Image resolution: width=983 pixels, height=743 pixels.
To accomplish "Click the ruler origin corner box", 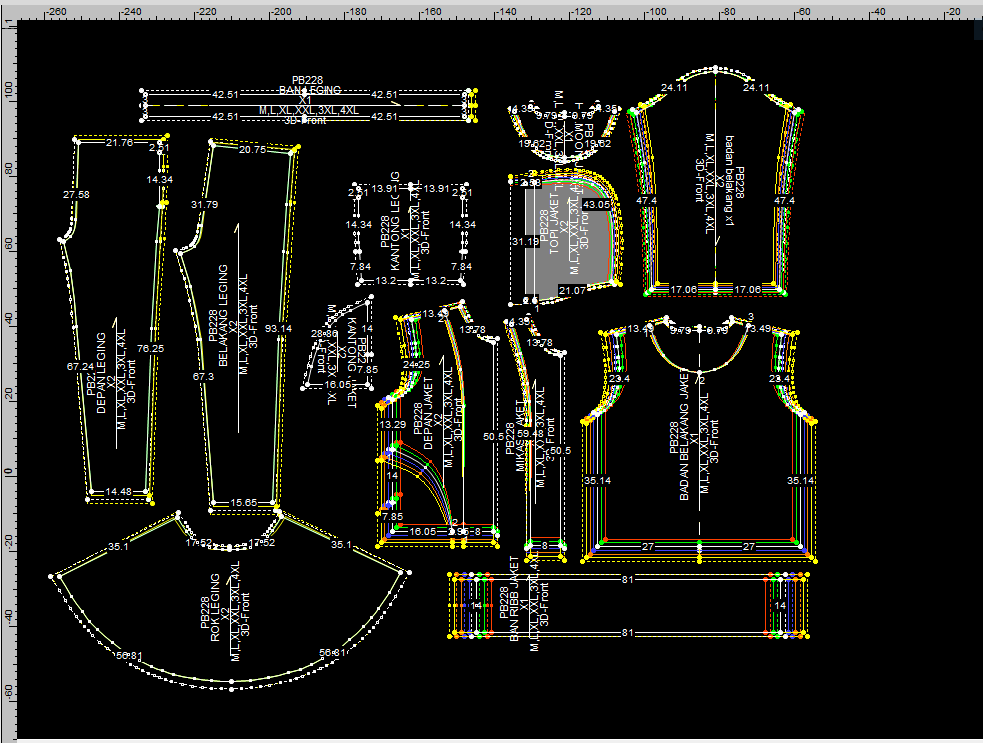I will pyautogui.click(x=8, y=12).
